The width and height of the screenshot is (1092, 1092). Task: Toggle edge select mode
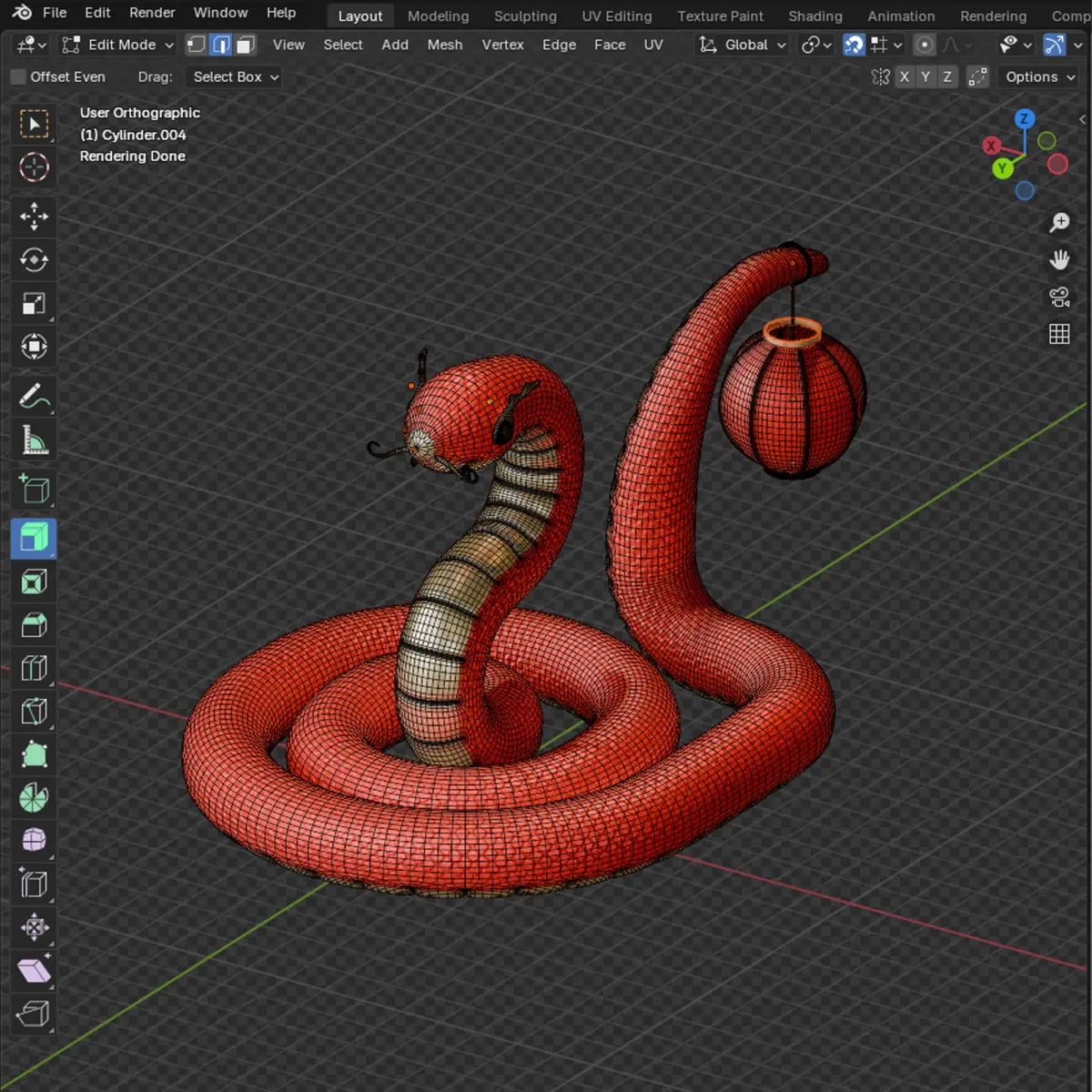click(x=221, y=45)
